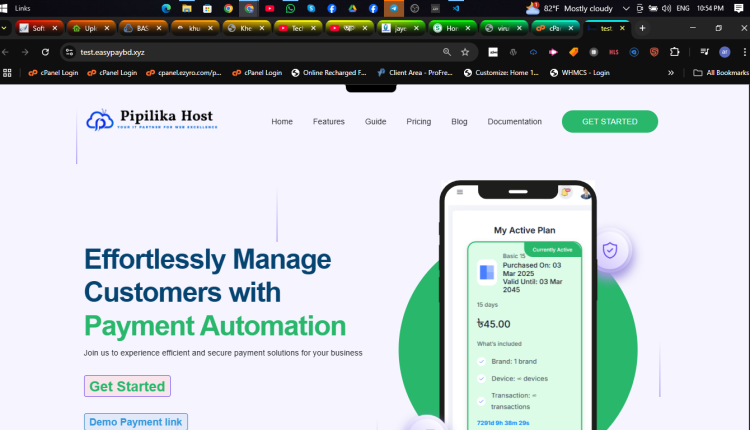
Task: Reload the page with the refresh icon
Action: (x=45, y=52)
